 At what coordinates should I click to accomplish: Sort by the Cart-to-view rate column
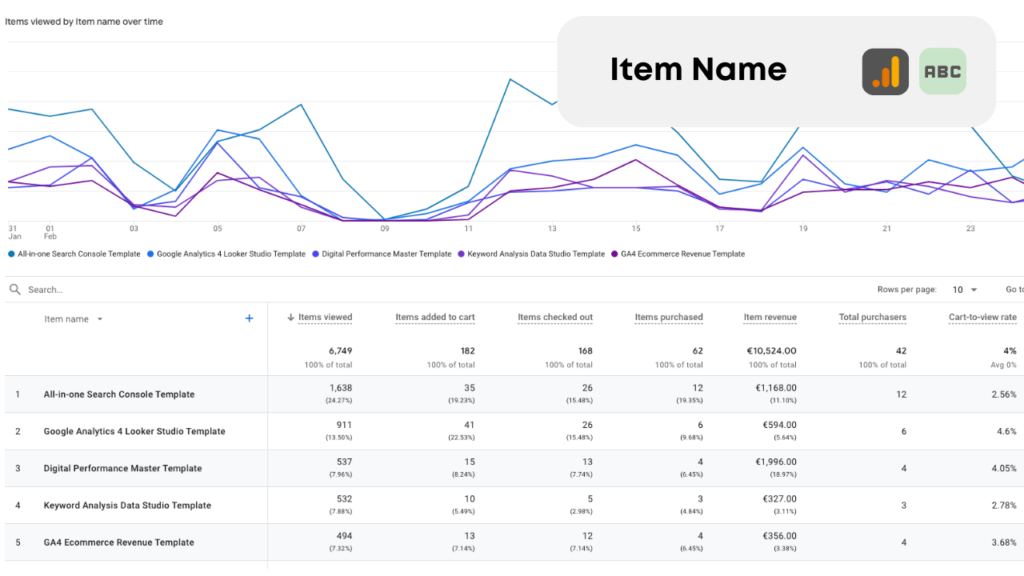click(982, 317)
